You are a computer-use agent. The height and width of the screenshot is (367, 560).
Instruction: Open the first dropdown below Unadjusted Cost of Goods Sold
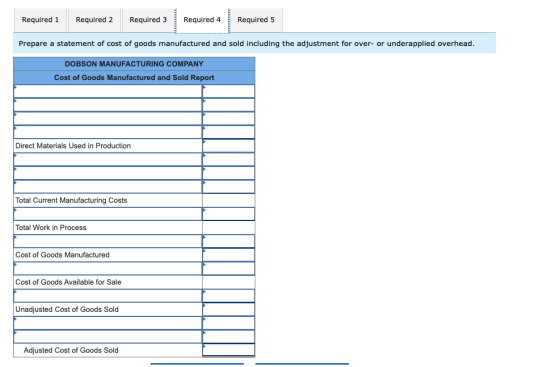108,323
